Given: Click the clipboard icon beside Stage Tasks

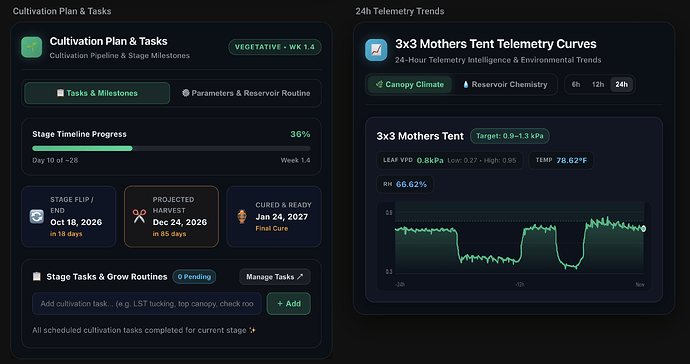Looking at the screenshot, I should (x=37, y=276).
